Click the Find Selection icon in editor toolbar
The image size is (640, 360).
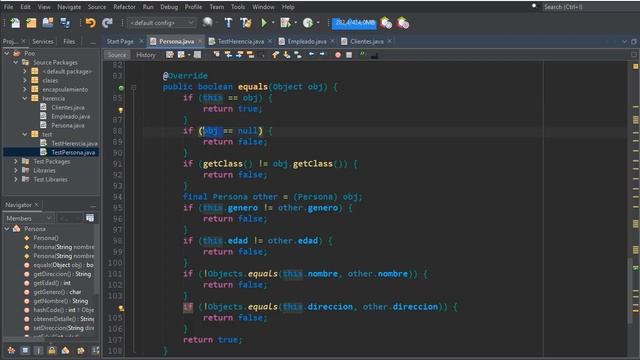pos(217,55)
